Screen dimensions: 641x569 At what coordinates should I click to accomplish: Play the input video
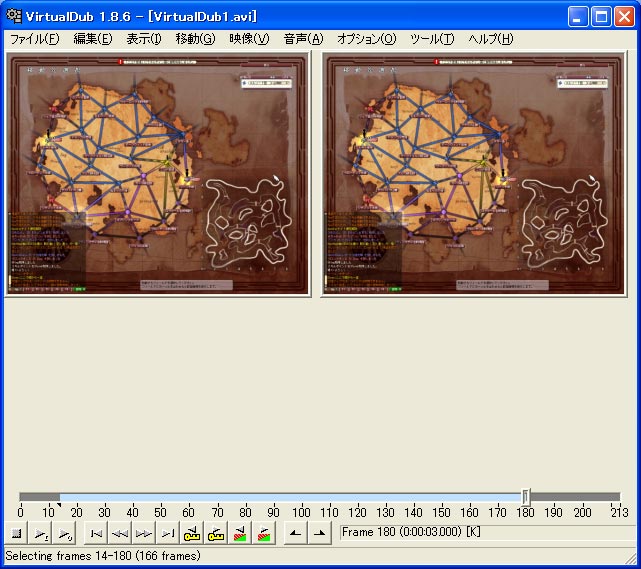coord(40,533)
